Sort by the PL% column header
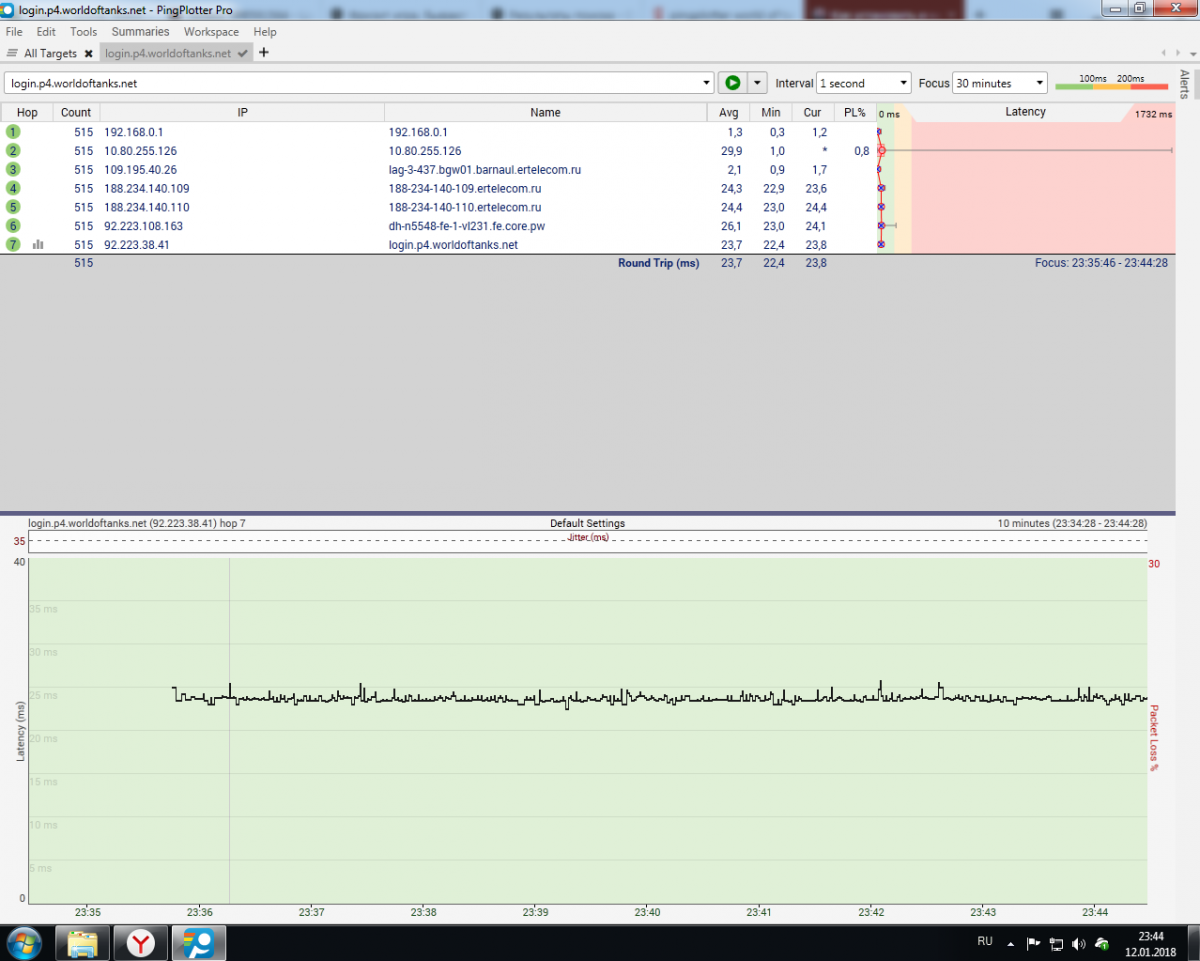The width and height of the screenshot is (1200, 961). (x=854, y=113)
